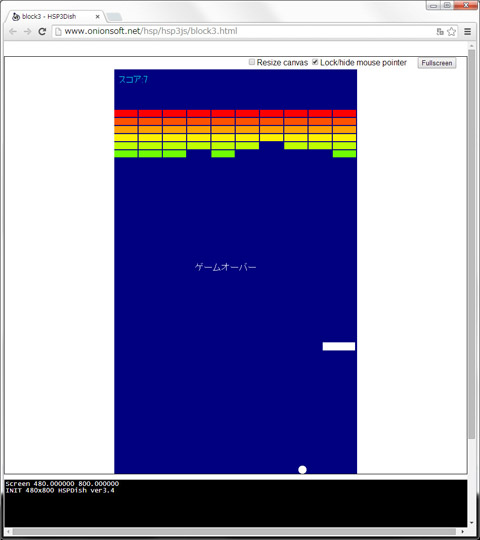This screenshot has width=480, height=540.
Task: Click the page icon beside the URL
Action: [59, 32]
